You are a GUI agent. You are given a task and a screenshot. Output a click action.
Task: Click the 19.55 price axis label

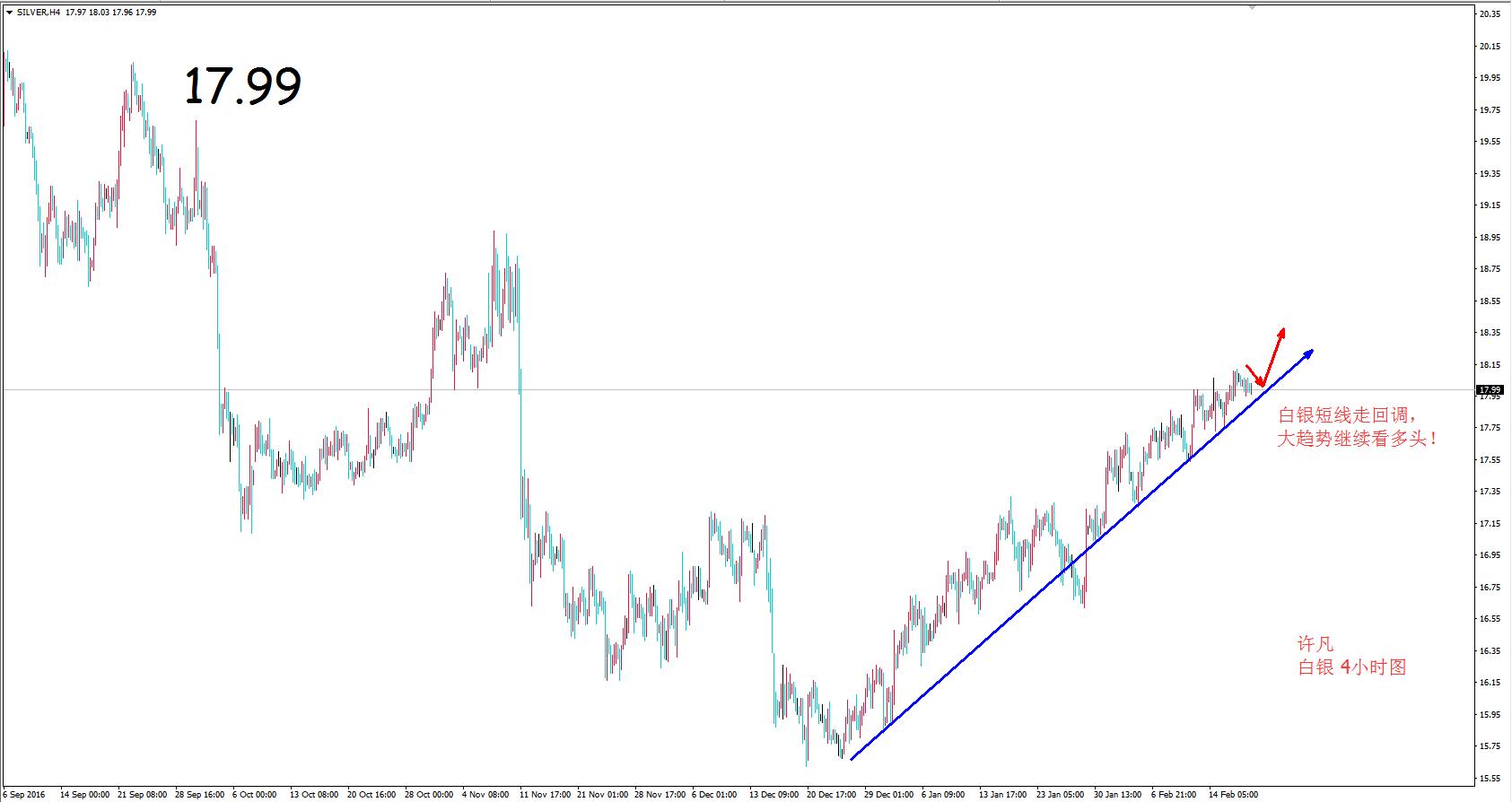(x=1490, y=142)
